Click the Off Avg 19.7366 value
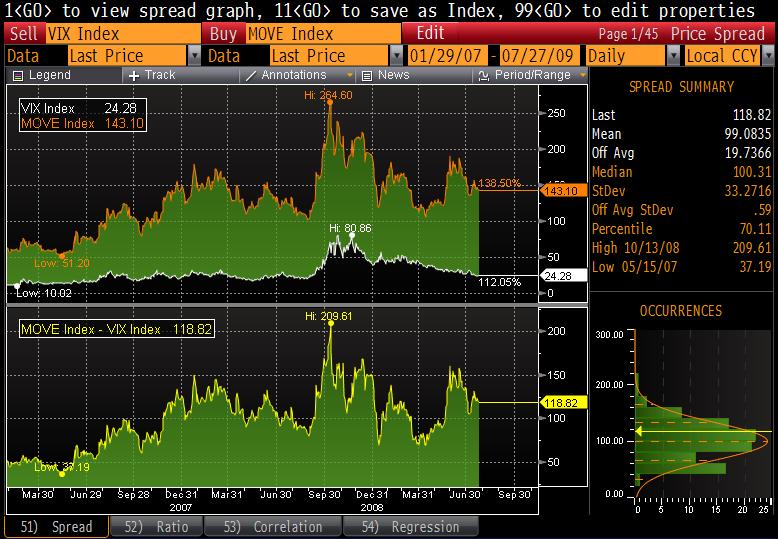Screen dimensions: 778x539 click(748, 153)
